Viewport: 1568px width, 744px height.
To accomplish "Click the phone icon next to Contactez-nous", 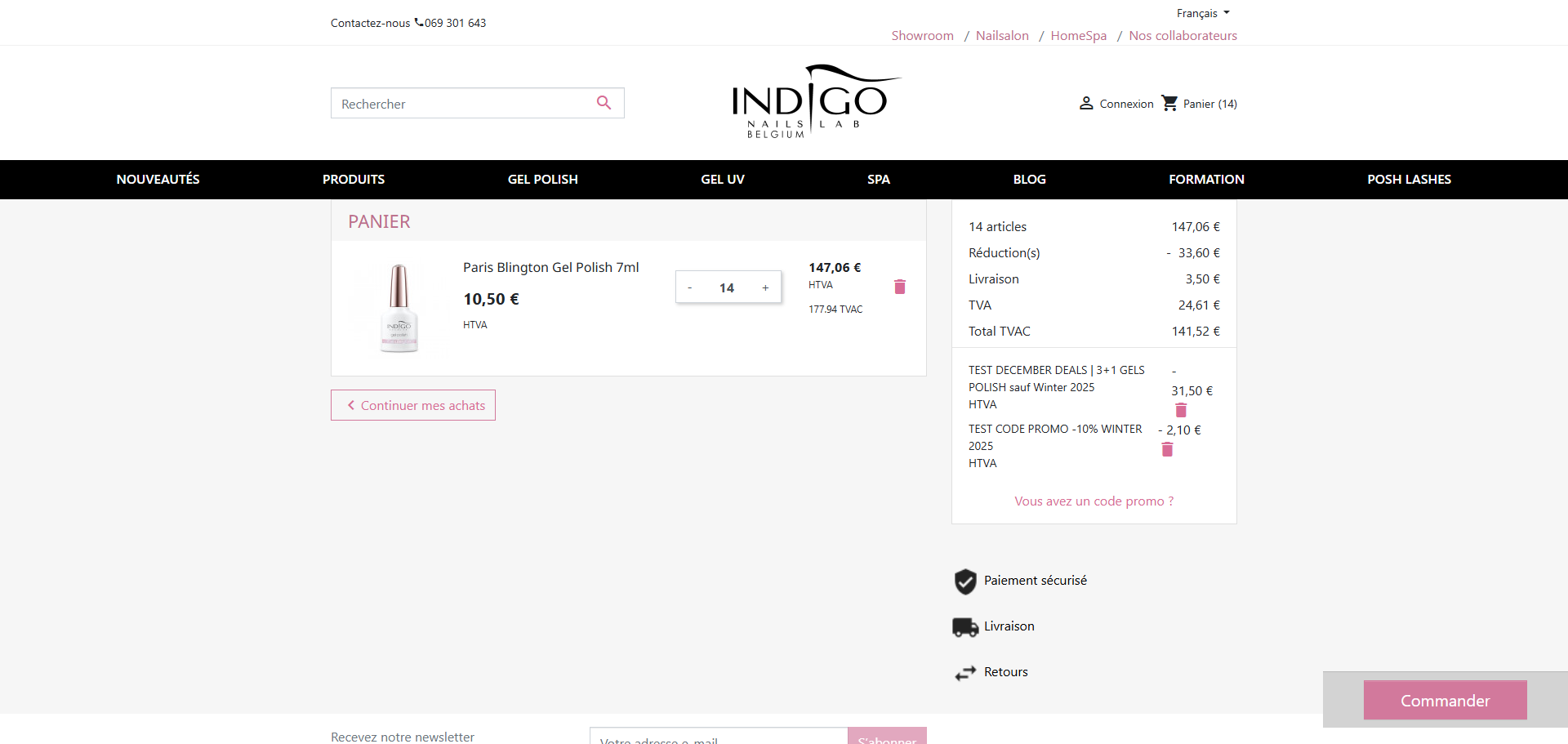I will click(x=419, y=22).
